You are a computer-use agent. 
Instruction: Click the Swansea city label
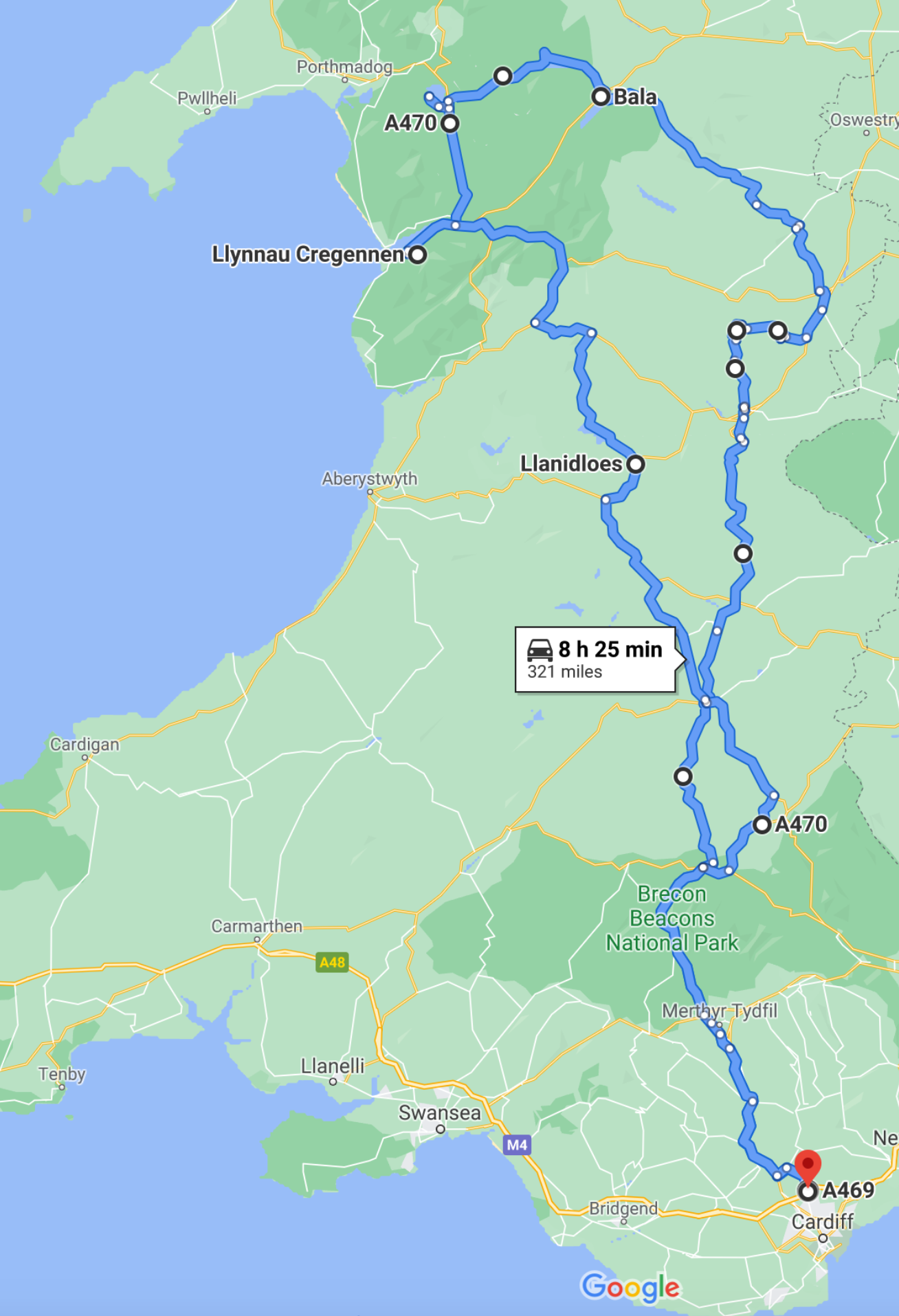coord(440,1112)
